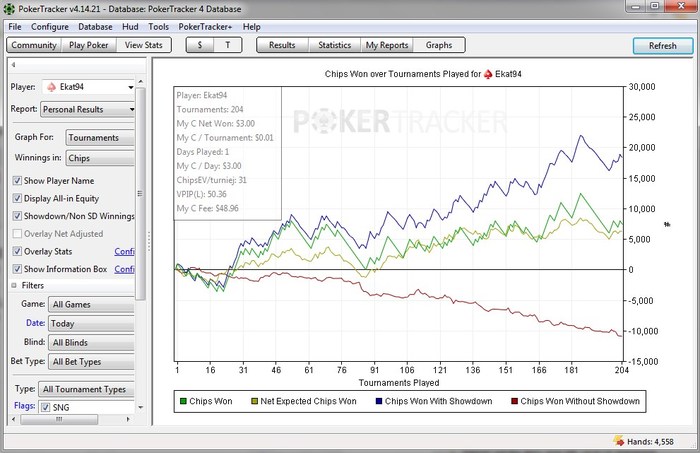
Task: Click the Chips Won green legend swatch
Action: pos(183,401)
